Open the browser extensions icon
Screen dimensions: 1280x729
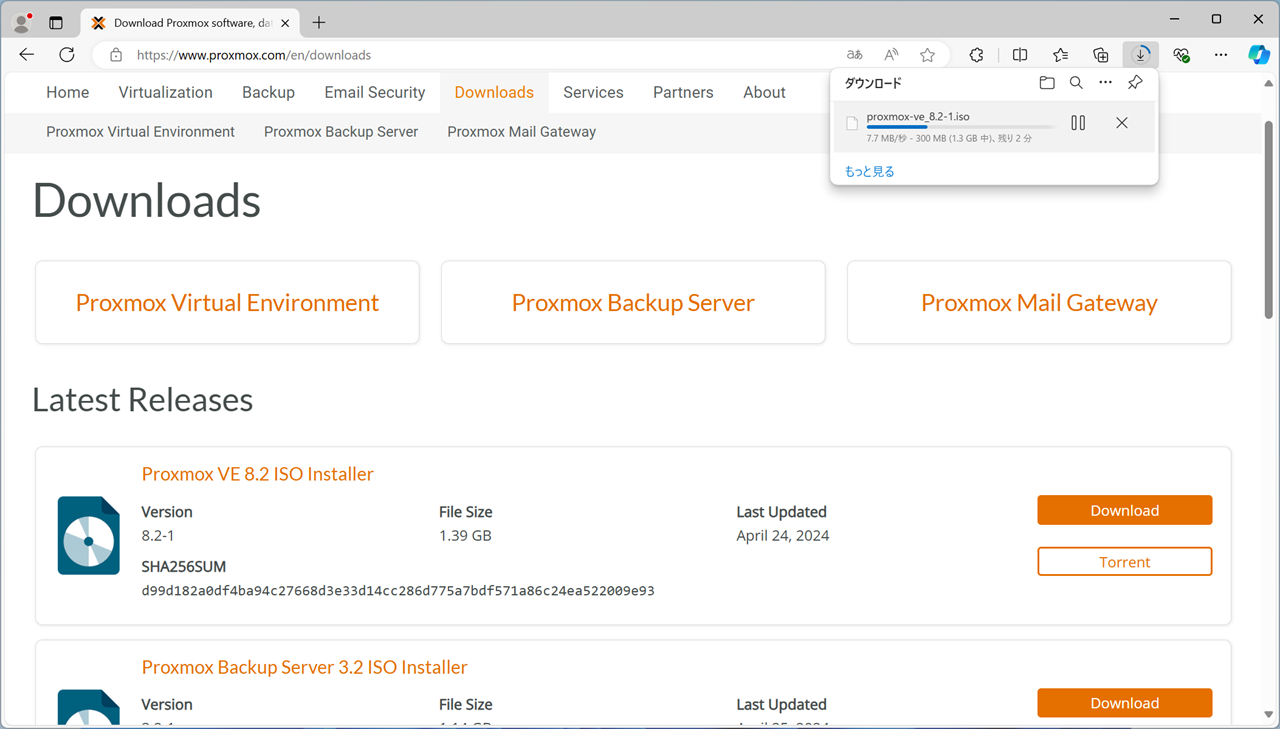(976, 55)
